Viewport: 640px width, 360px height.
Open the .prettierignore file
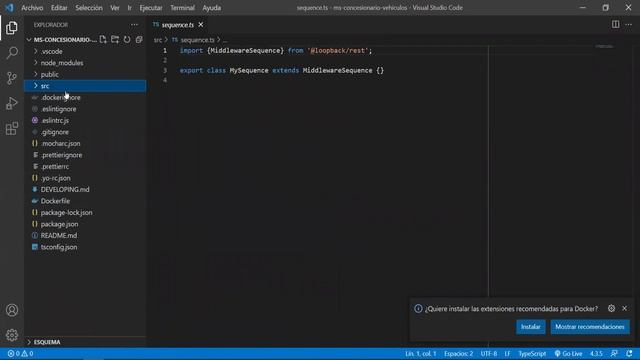(x=85, y=155)
